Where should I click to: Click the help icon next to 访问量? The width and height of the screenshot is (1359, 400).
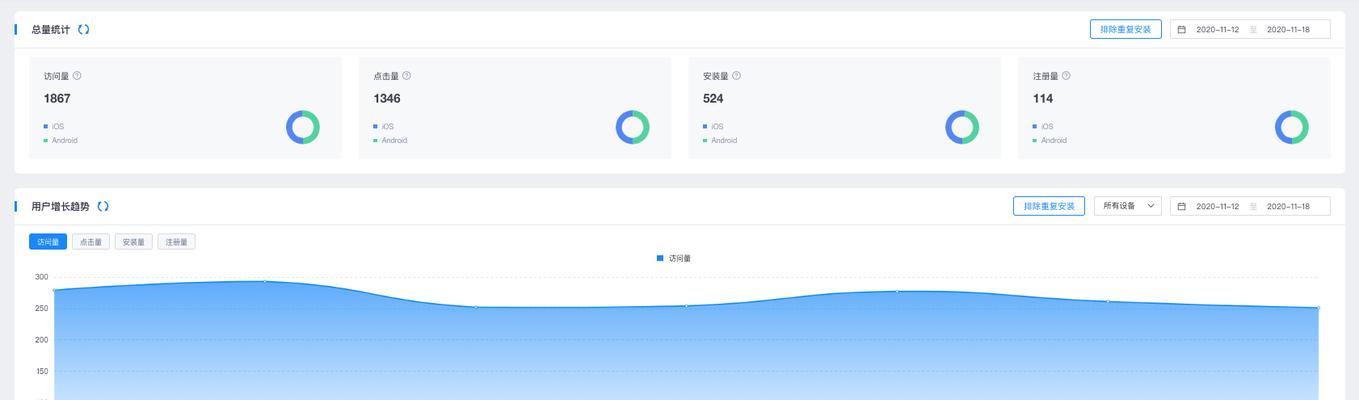click(x=77, y=76)
